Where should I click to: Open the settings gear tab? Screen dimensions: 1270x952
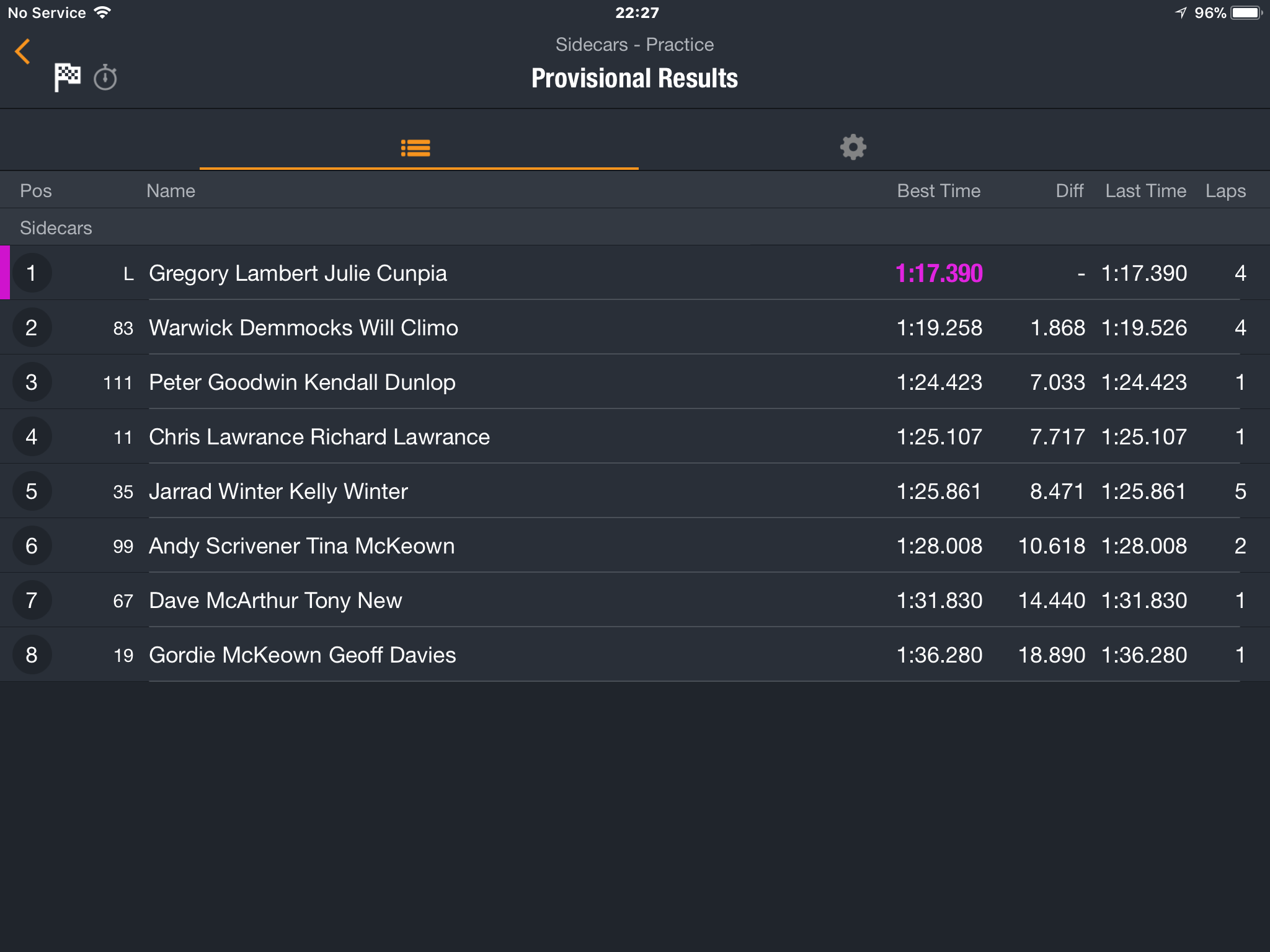pos(853,148)
